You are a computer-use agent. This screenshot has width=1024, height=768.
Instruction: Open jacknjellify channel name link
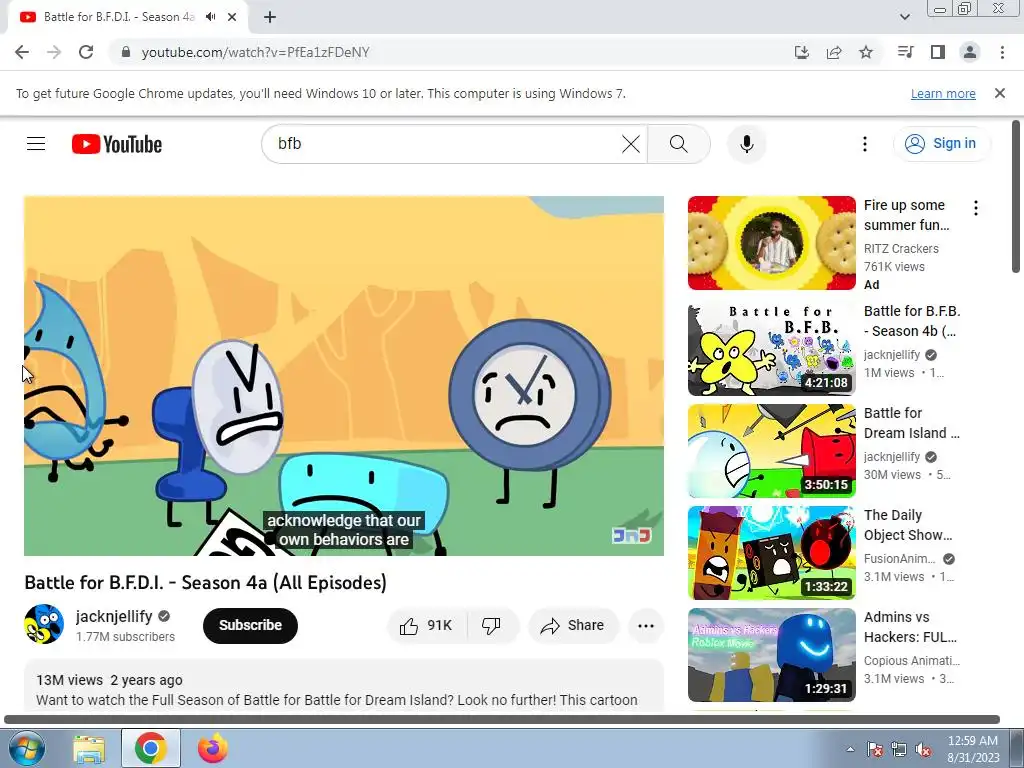click(x=114, y=616)
